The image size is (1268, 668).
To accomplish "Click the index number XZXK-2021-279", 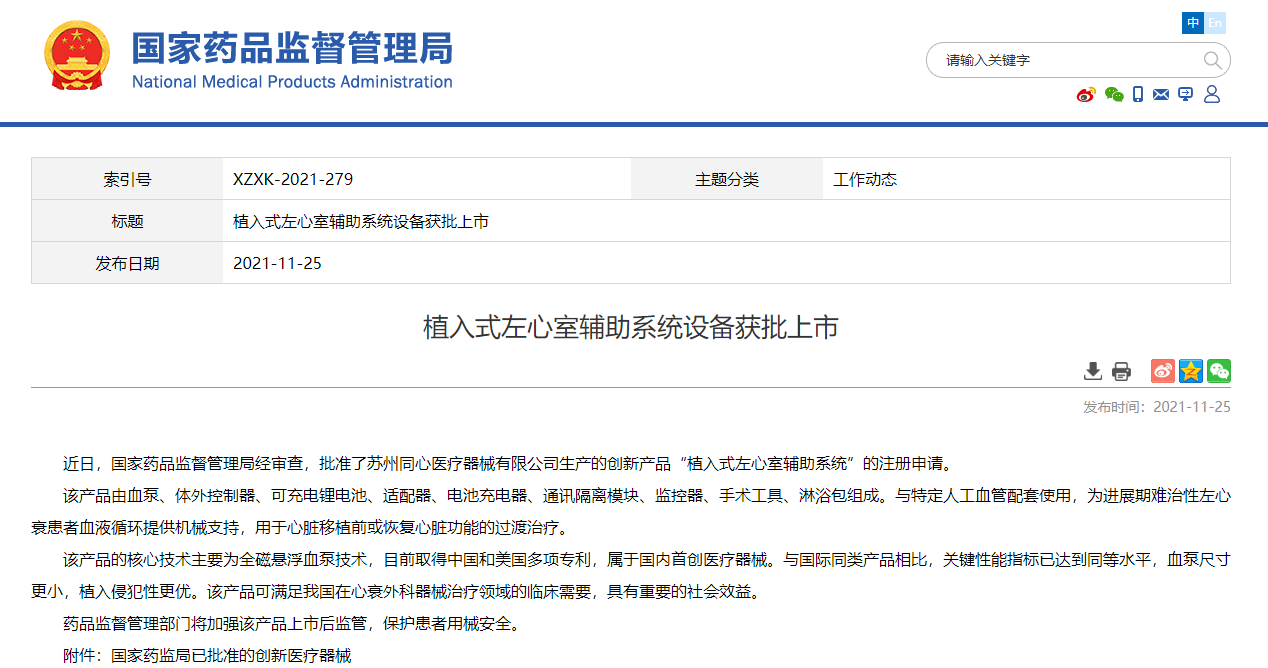I will 293,180.
